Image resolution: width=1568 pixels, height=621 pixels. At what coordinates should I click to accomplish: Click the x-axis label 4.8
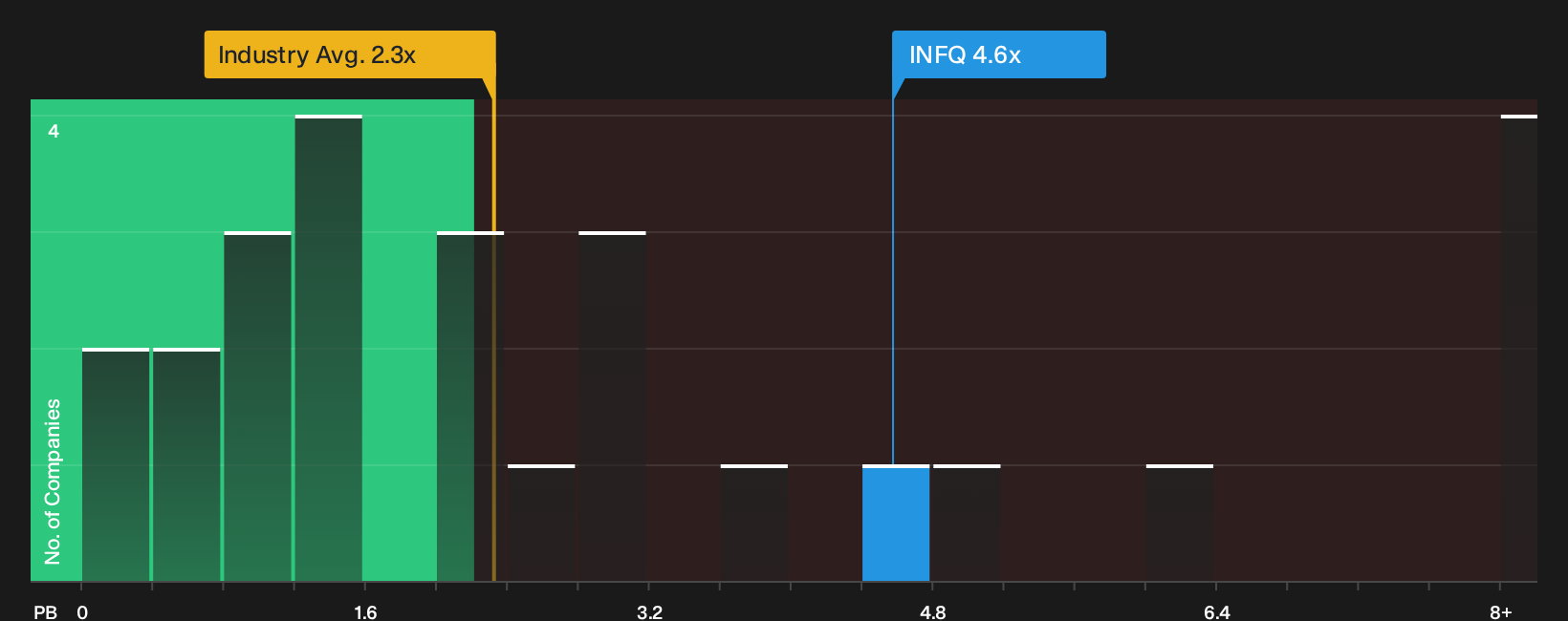[x=933, y=611]
